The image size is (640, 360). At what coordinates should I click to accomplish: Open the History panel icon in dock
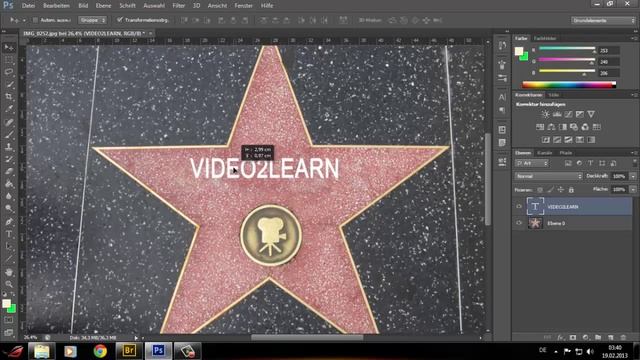(x=502, y=46)
